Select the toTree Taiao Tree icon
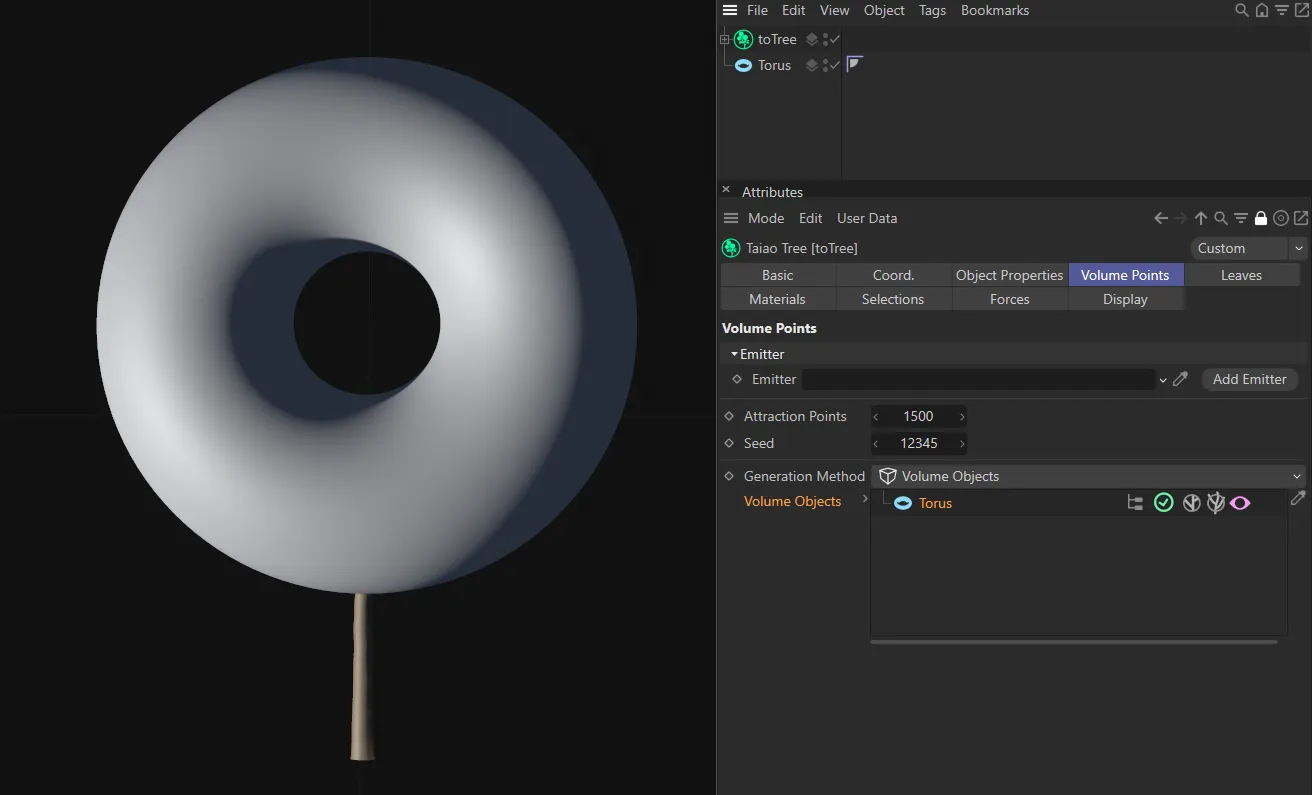The width and height of the screenshot is (1312, 795). point(742,39)
